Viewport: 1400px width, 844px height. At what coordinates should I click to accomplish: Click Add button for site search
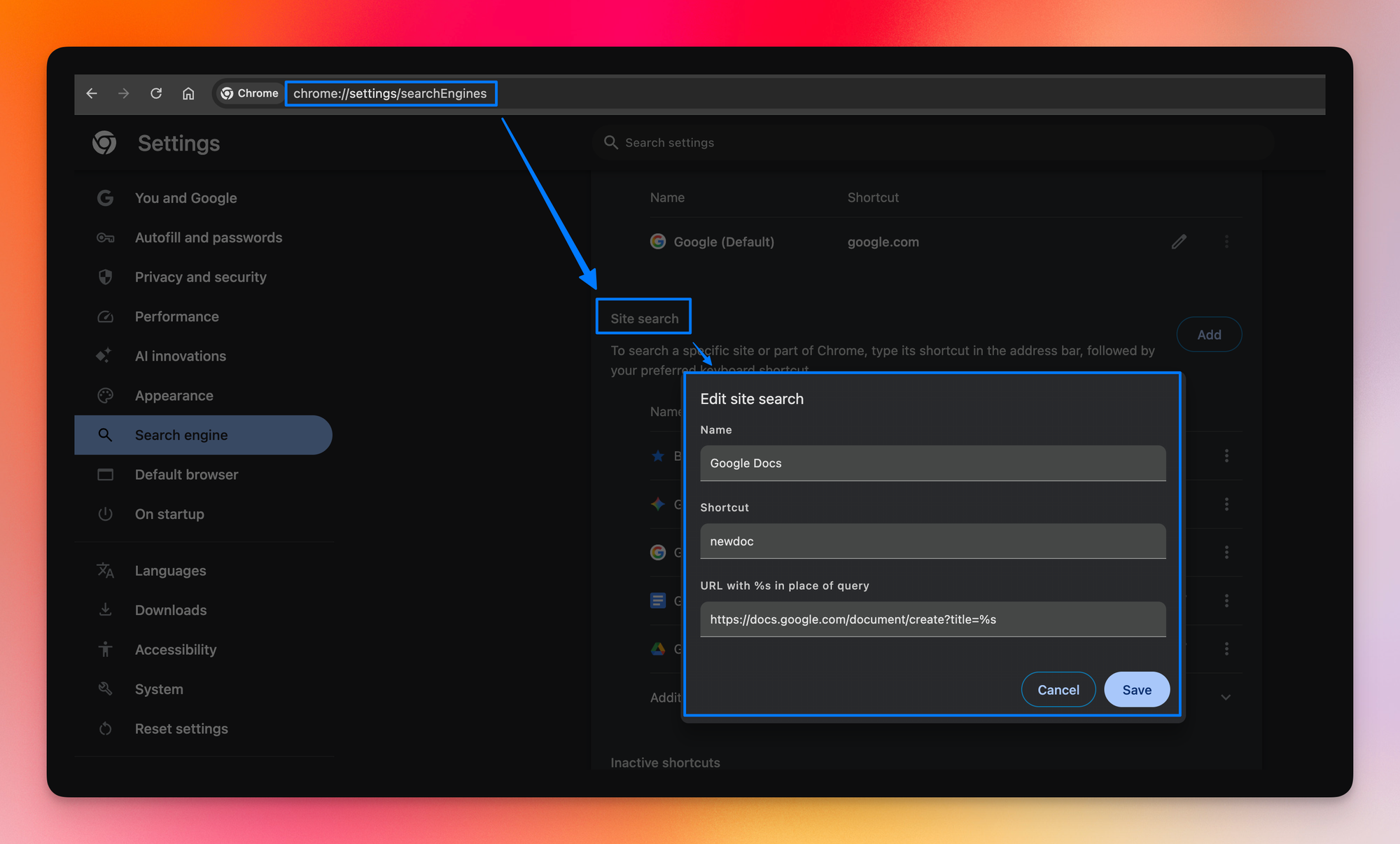click(1209, 335)
